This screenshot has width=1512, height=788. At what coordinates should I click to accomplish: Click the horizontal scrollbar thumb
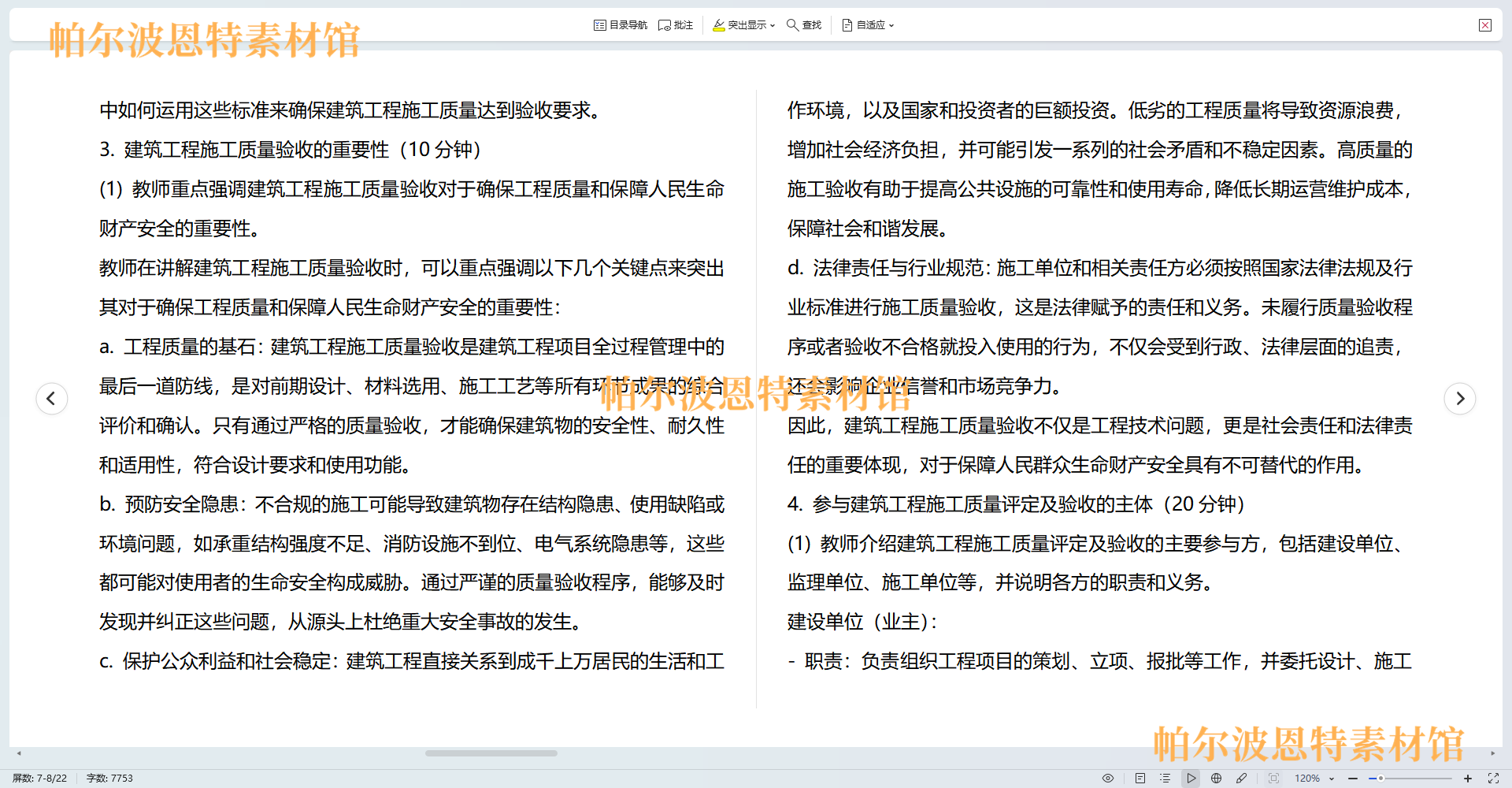(x=491, y=753)
